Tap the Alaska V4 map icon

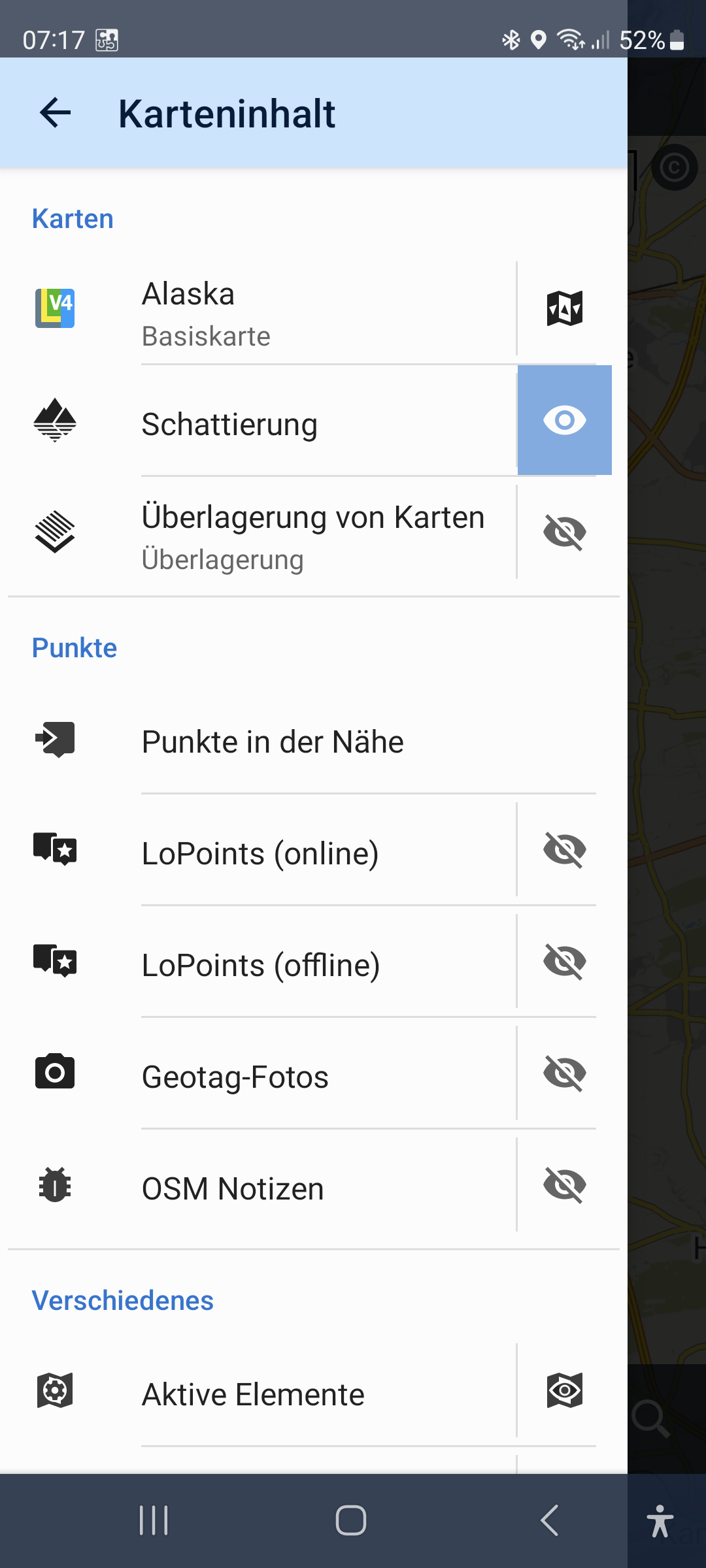tap(55, 308)
